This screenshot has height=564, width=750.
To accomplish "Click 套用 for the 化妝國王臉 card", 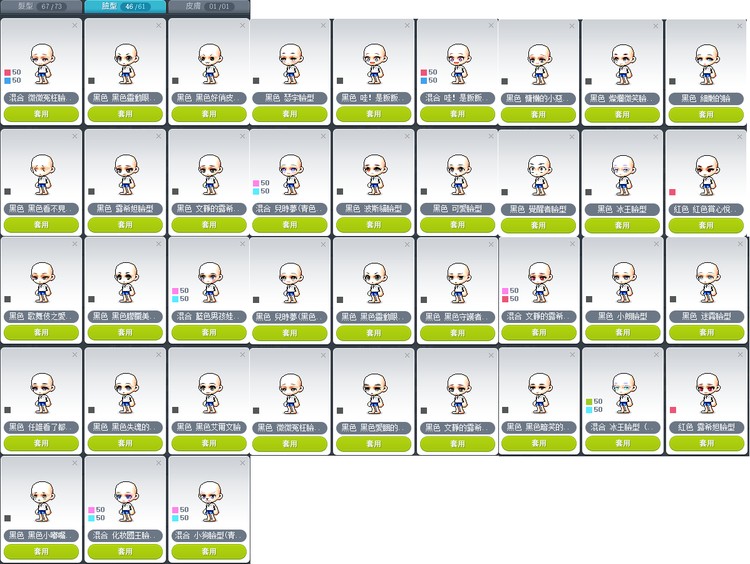I will [124, 552].
